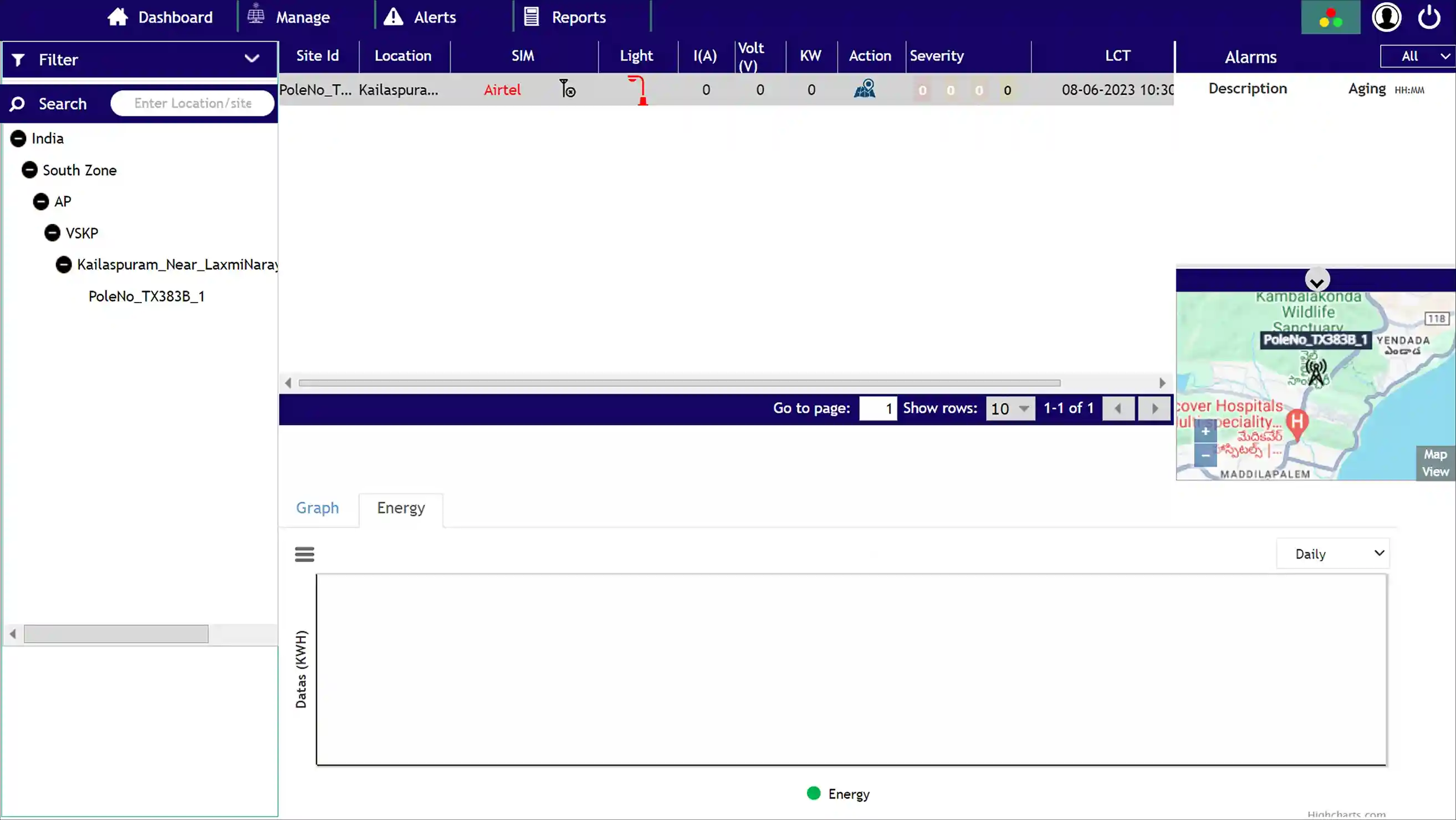The image size is (1456, 820).
Task: Open the chart hamburger menu icon
Action: pos(304,554)
